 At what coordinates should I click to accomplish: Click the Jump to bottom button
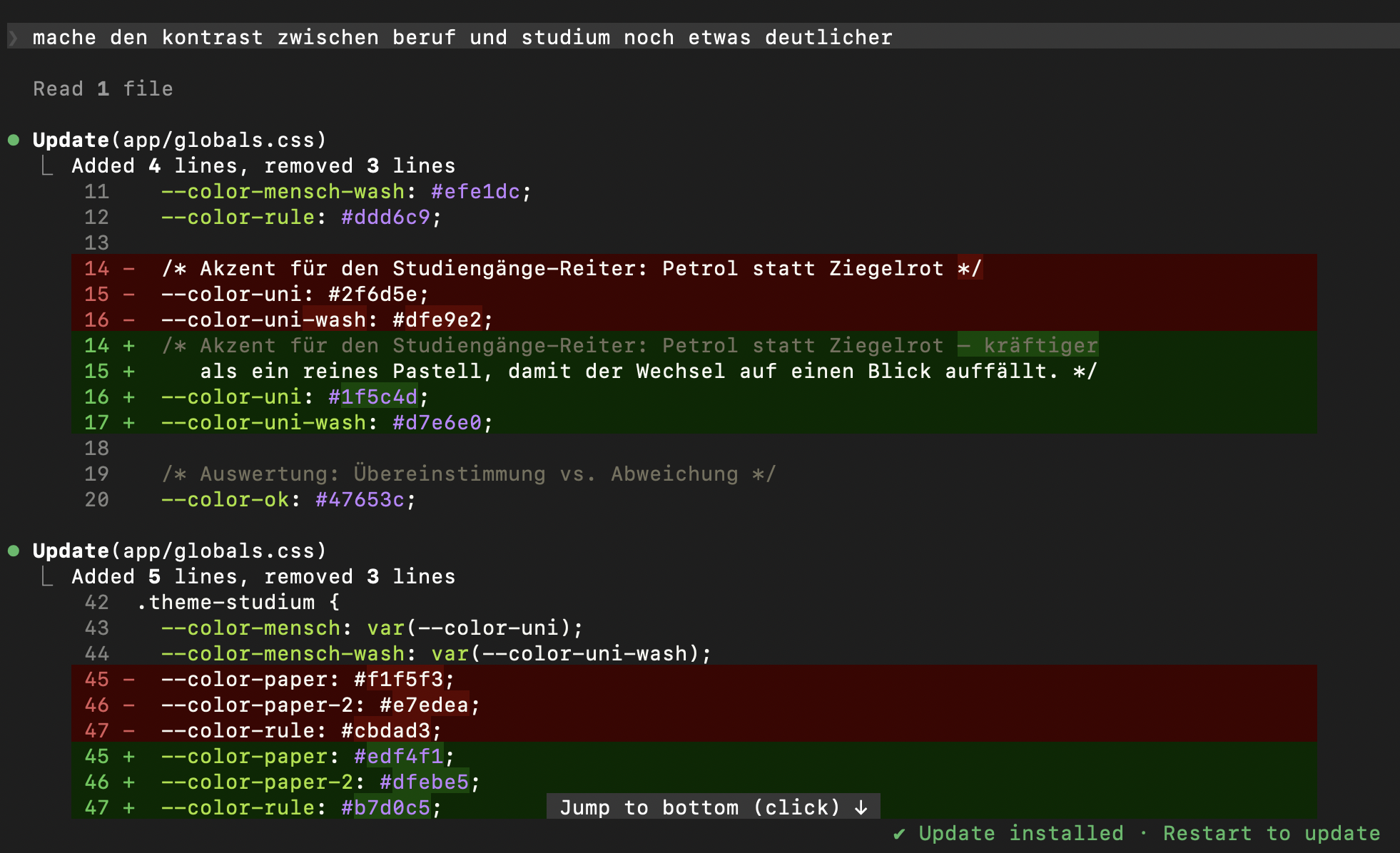713,807
